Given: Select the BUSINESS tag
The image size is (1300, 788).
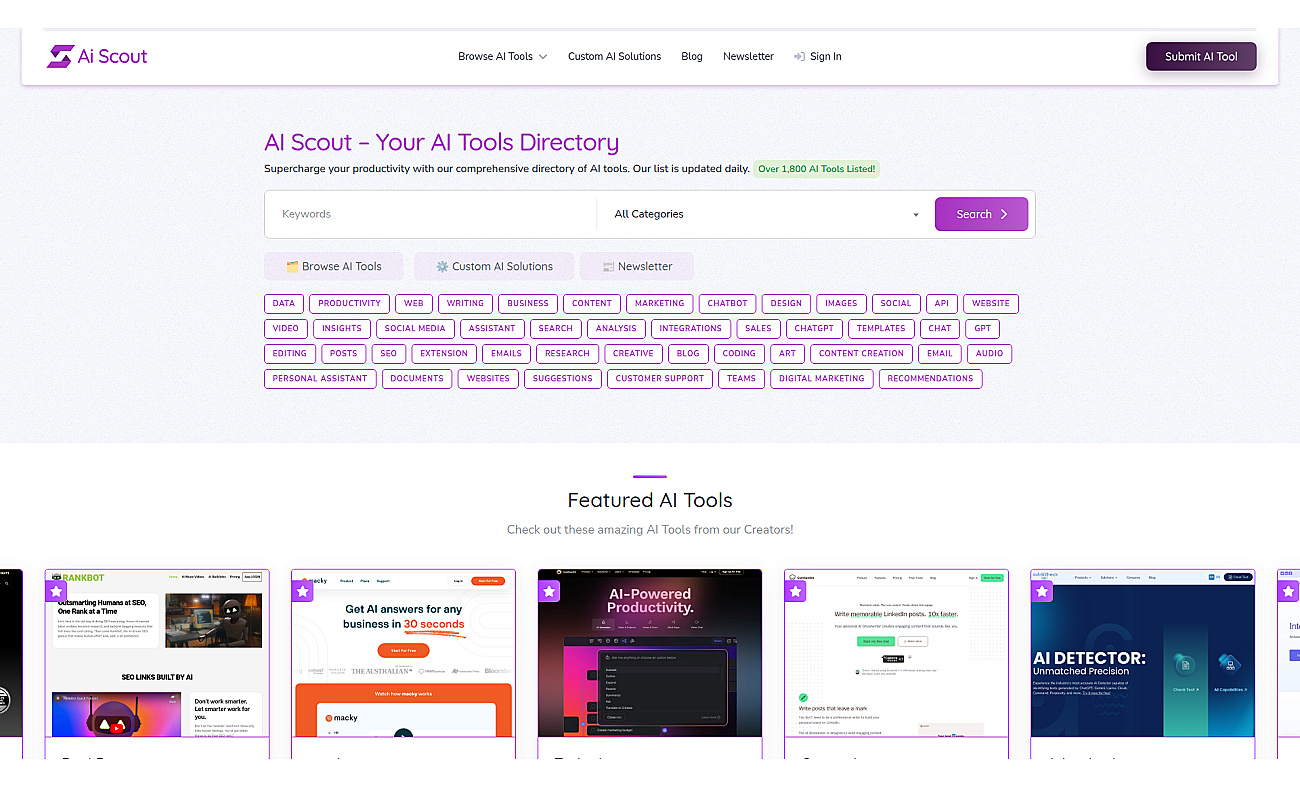Looking at the screenshot, I should (528, 303).
